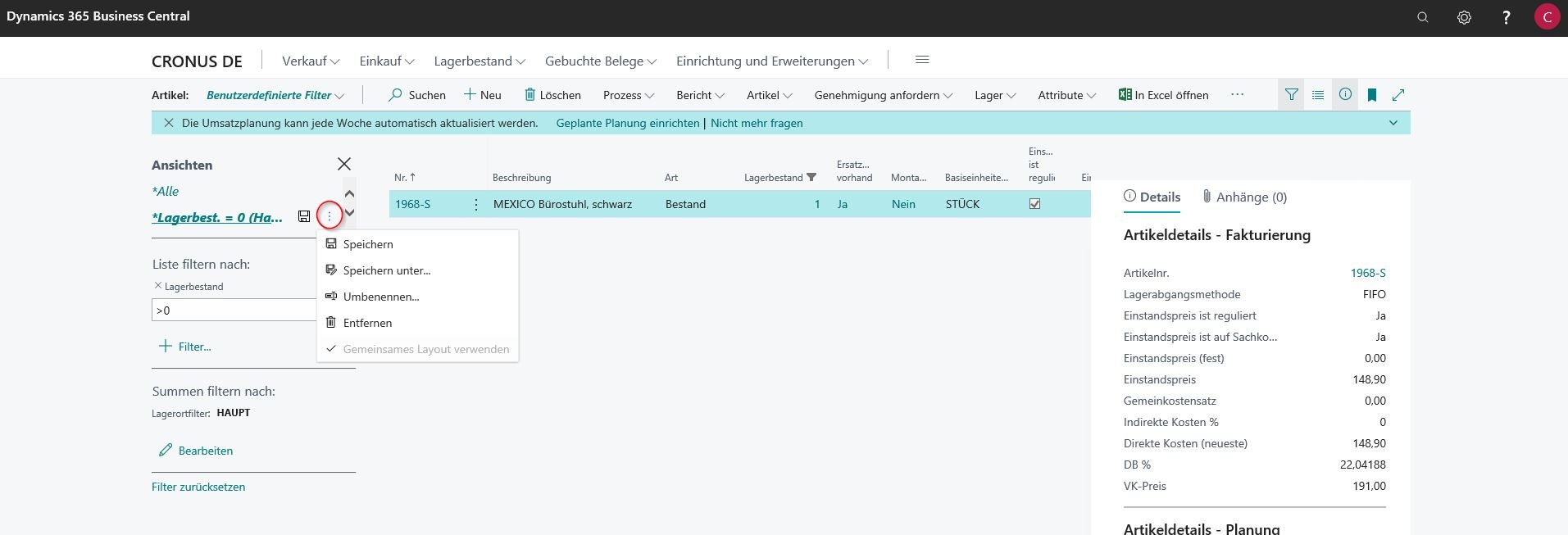Click the bookmark icon

(x=1372, y=95)
